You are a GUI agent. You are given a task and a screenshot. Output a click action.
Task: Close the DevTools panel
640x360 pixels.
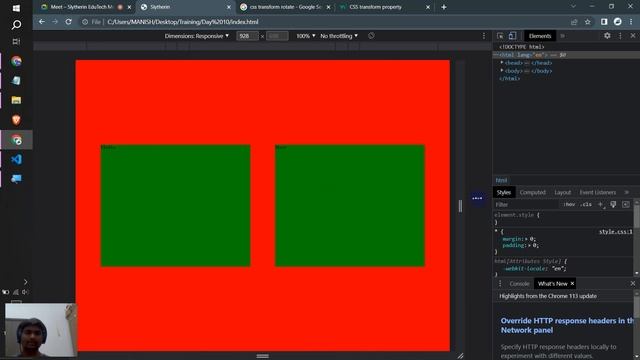click(633, 36)
